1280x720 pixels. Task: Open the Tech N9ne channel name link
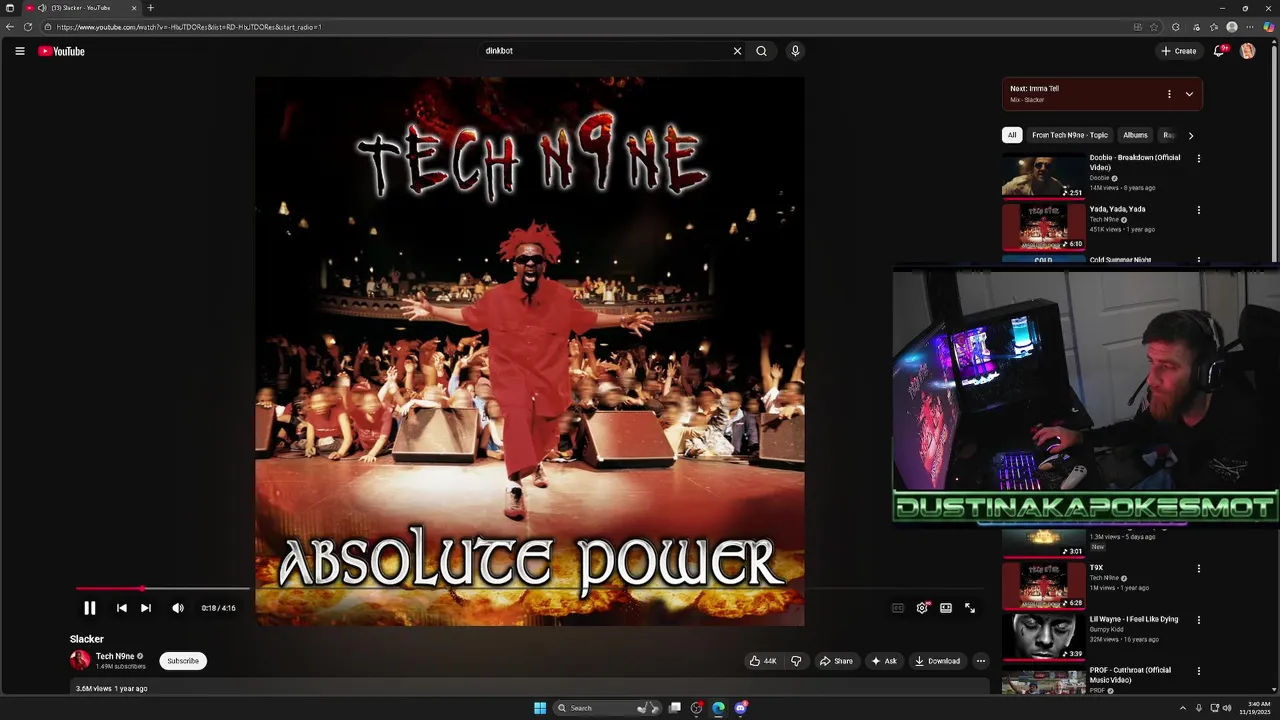coord(115,656)
